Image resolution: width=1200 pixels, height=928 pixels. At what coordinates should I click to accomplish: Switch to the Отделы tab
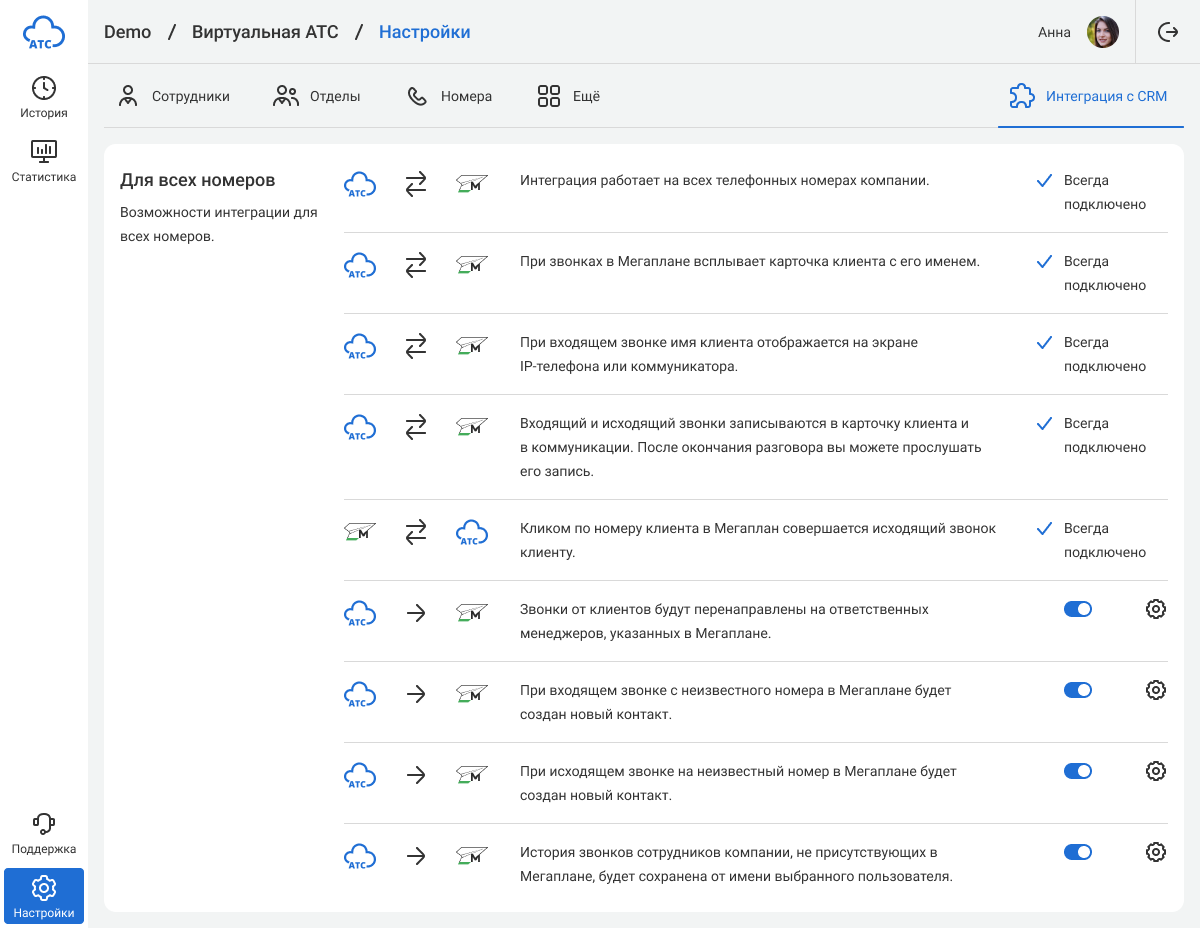click(317, 97)
